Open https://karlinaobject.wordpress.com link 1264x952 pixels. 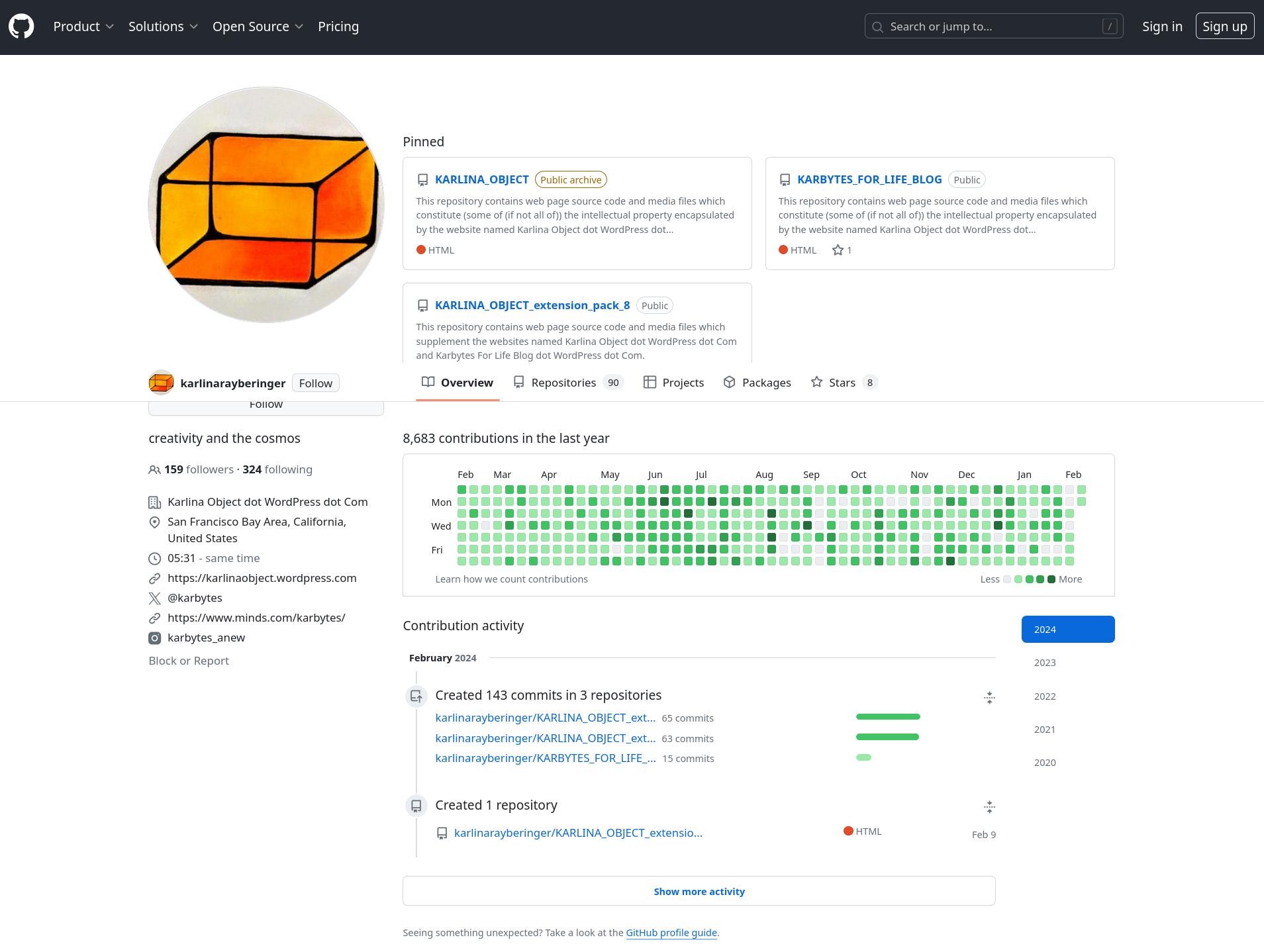pyautogui.click(x=262, y=578)
